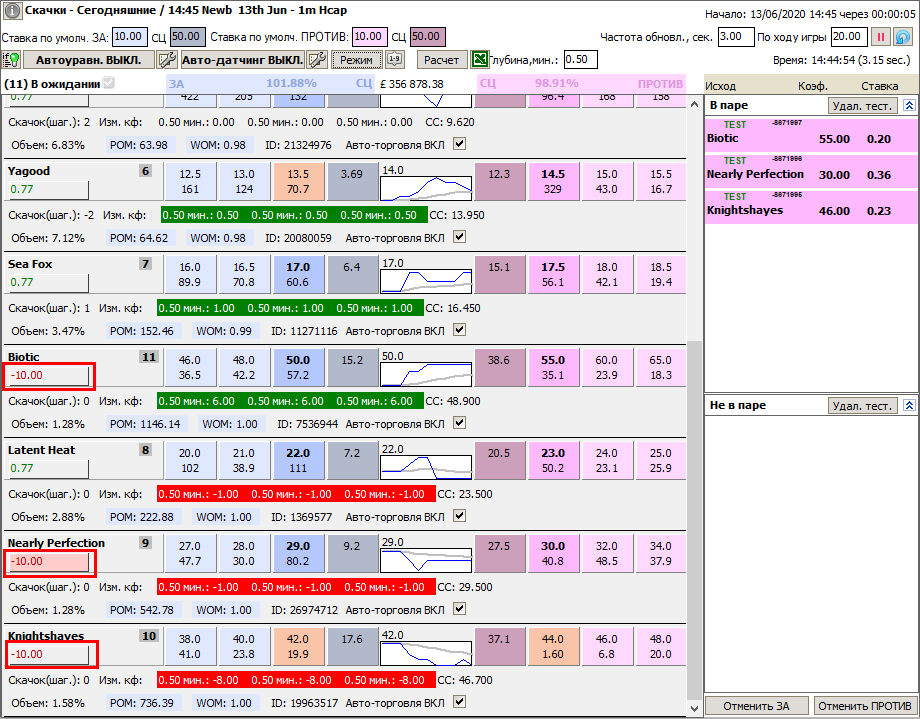Click the Nearly Perfection price chart
The image size is (920, 719).
tap(426, 561)
